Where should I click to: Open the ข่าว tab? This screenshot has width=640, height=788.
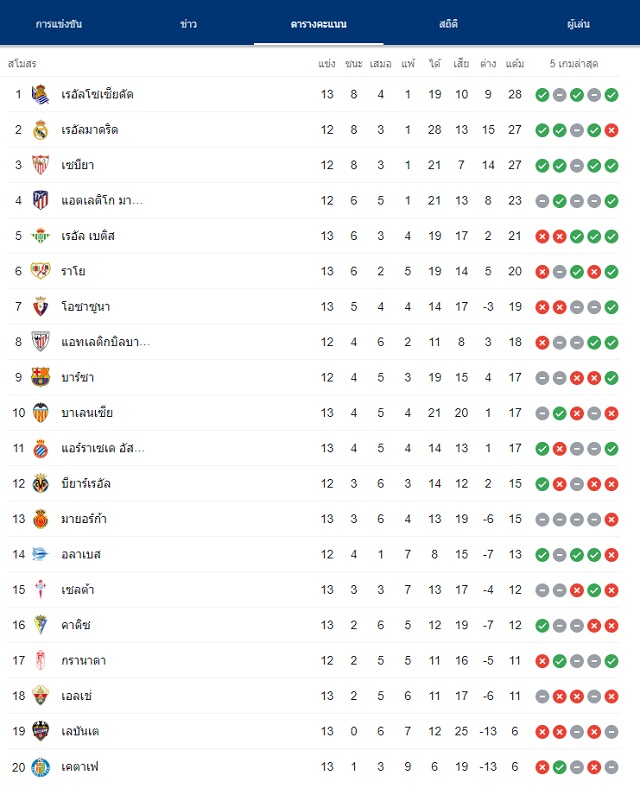188,24
